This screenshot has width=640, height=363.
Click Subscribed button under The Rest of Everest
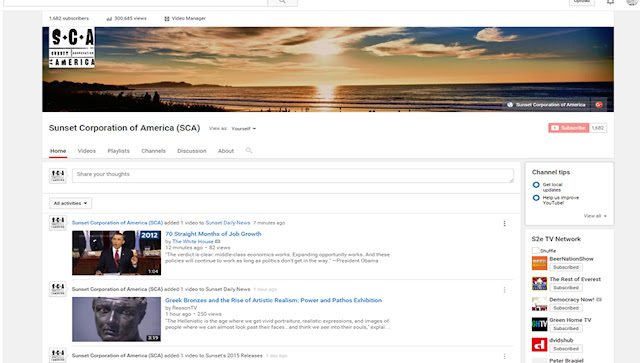coord(566,288)
